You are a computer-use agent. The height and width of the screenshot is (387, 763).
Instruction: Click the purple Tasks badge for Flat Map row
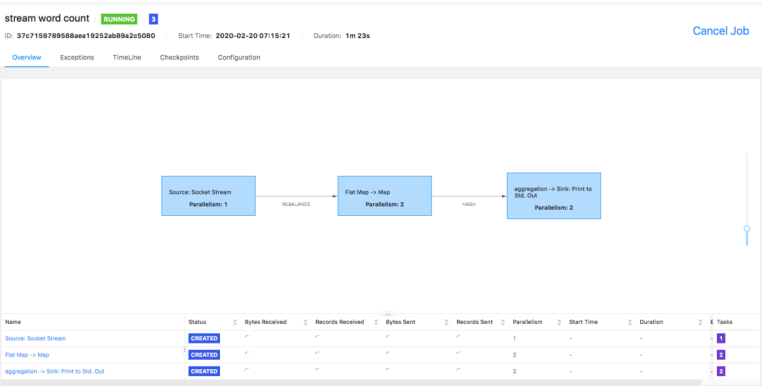point(721,355)
